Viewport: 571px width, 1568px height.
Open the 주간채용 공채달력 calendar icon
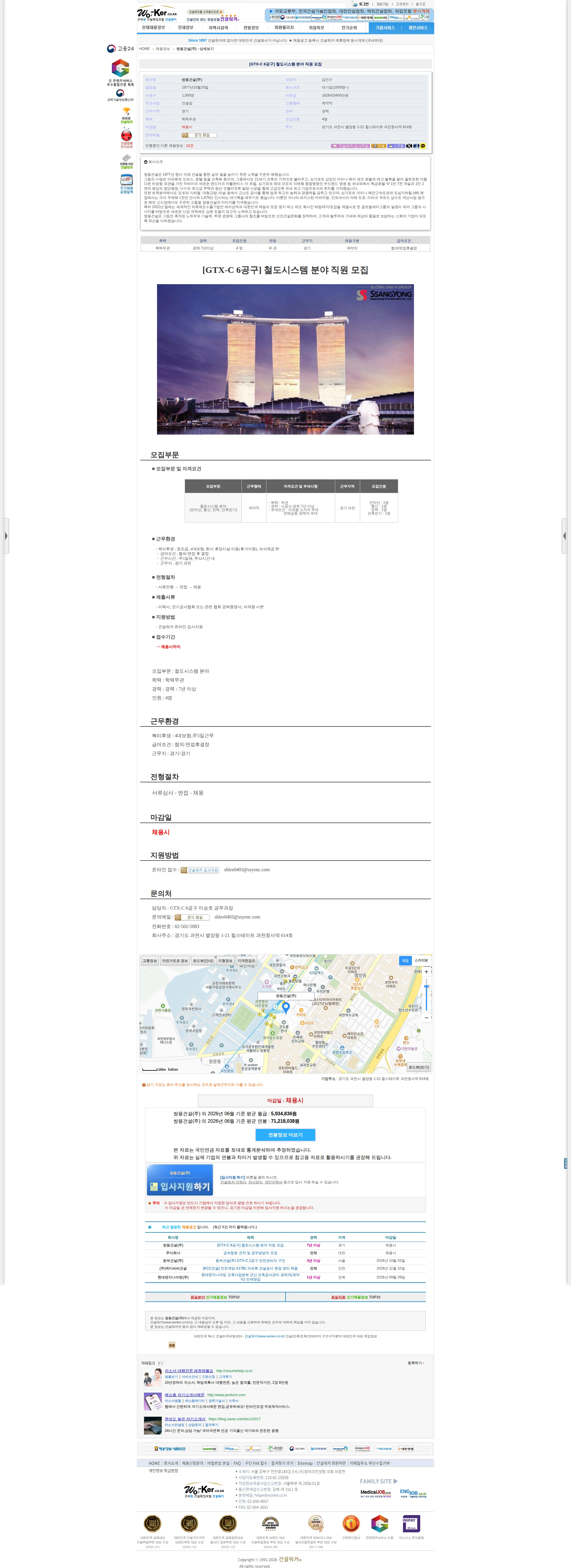point(126,184)
